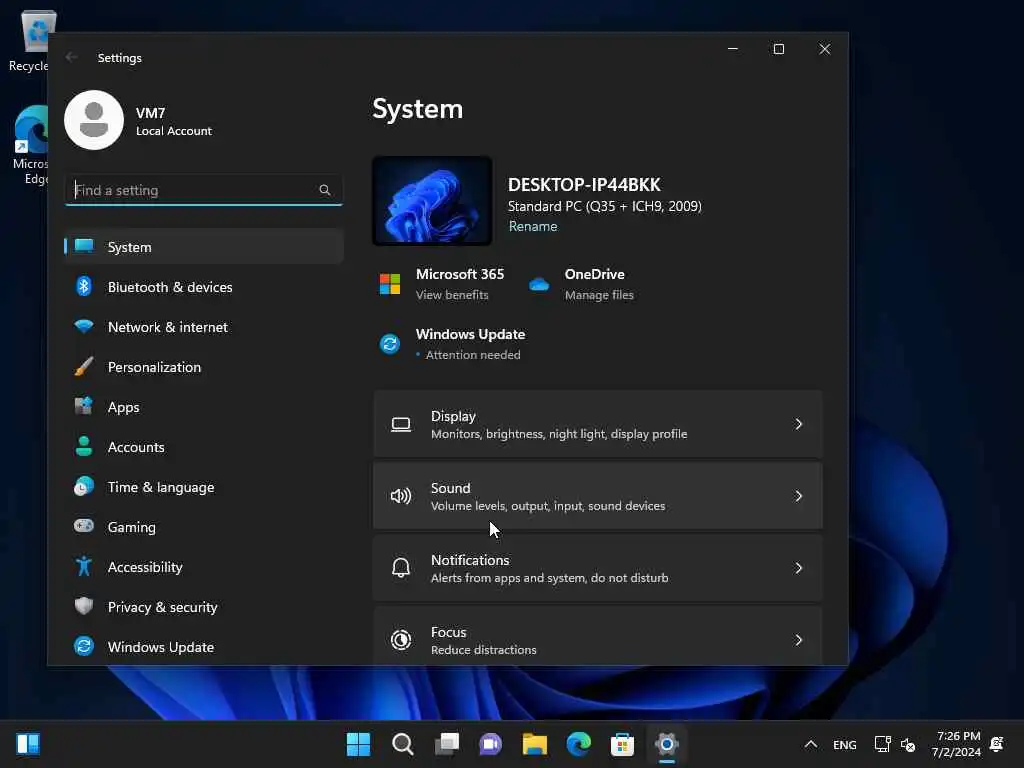Click the Focus icon in the settings list

tap(400, 640)
